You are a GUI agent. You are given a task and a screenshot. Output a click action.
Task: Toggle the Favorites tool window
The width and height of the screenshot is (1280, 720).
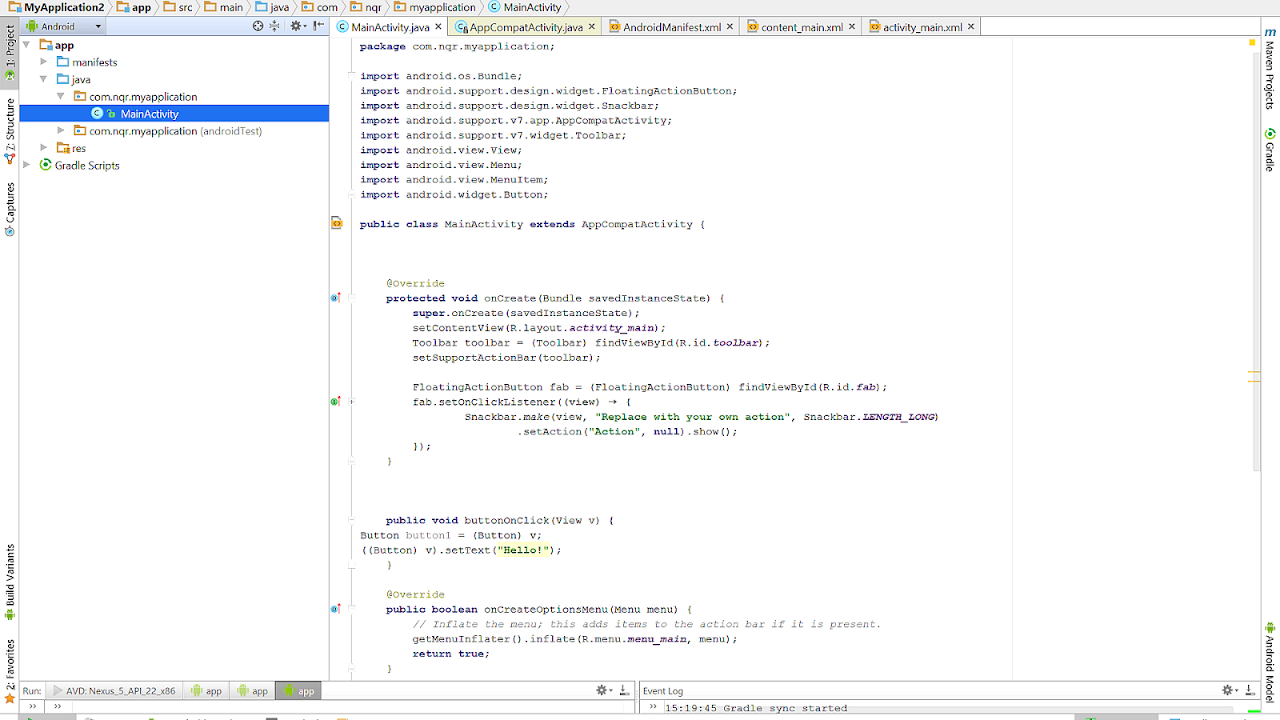click(10, 671)
